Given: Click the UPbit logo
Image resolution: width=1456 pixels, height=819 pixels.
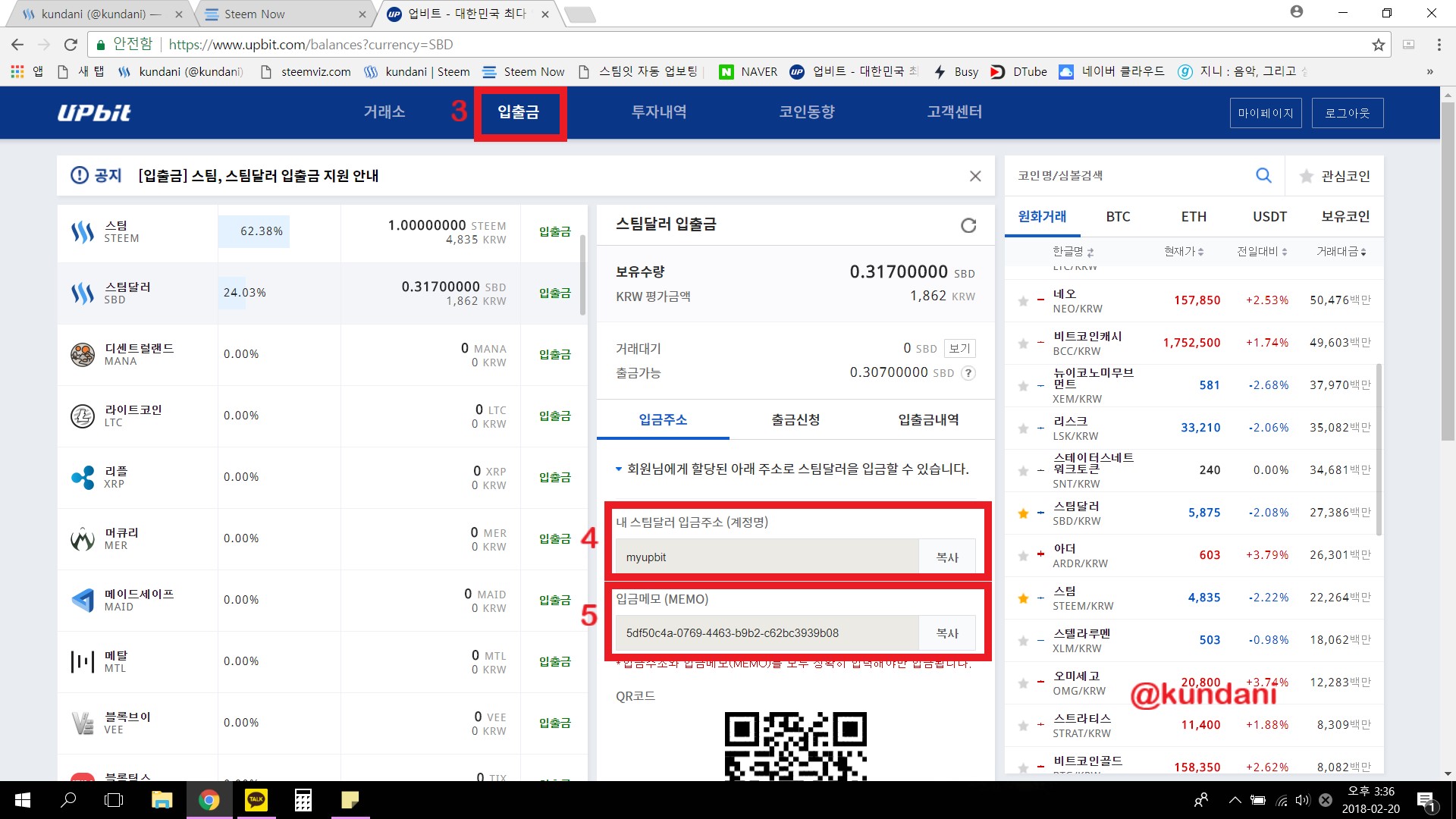Looking at the screenshot, I should [x=94, y=112].
